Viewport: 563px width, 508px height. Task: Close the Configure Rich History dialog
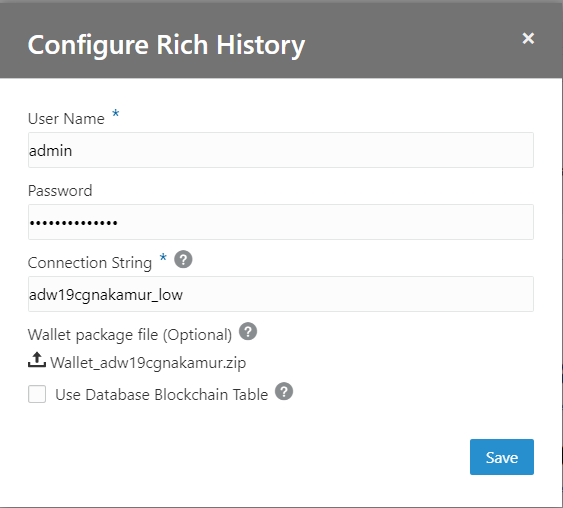(x=528, y=38)
